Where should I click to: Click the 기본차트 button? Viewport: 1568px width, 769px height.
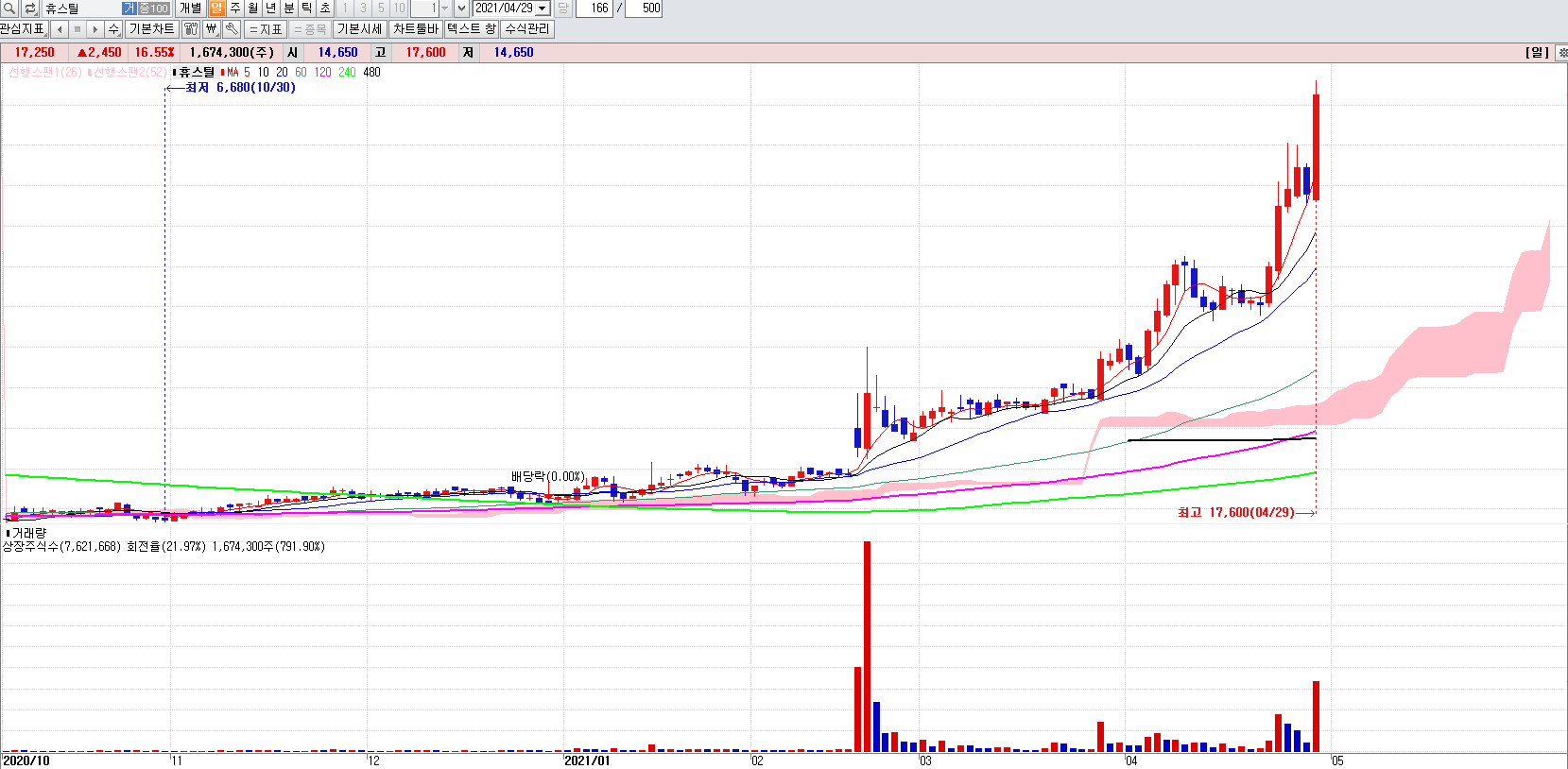[151, 29]
